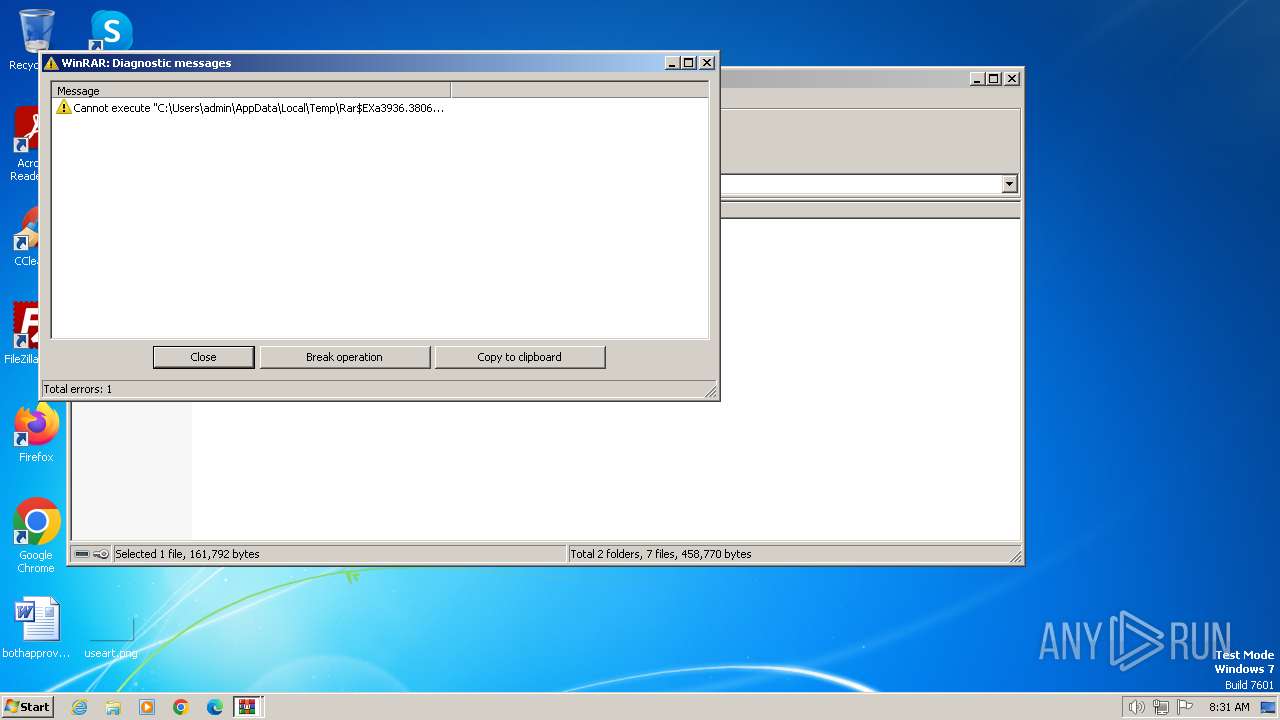
Task: Click the Show desktop button on the taskbar
Action: pos(1269,707)
